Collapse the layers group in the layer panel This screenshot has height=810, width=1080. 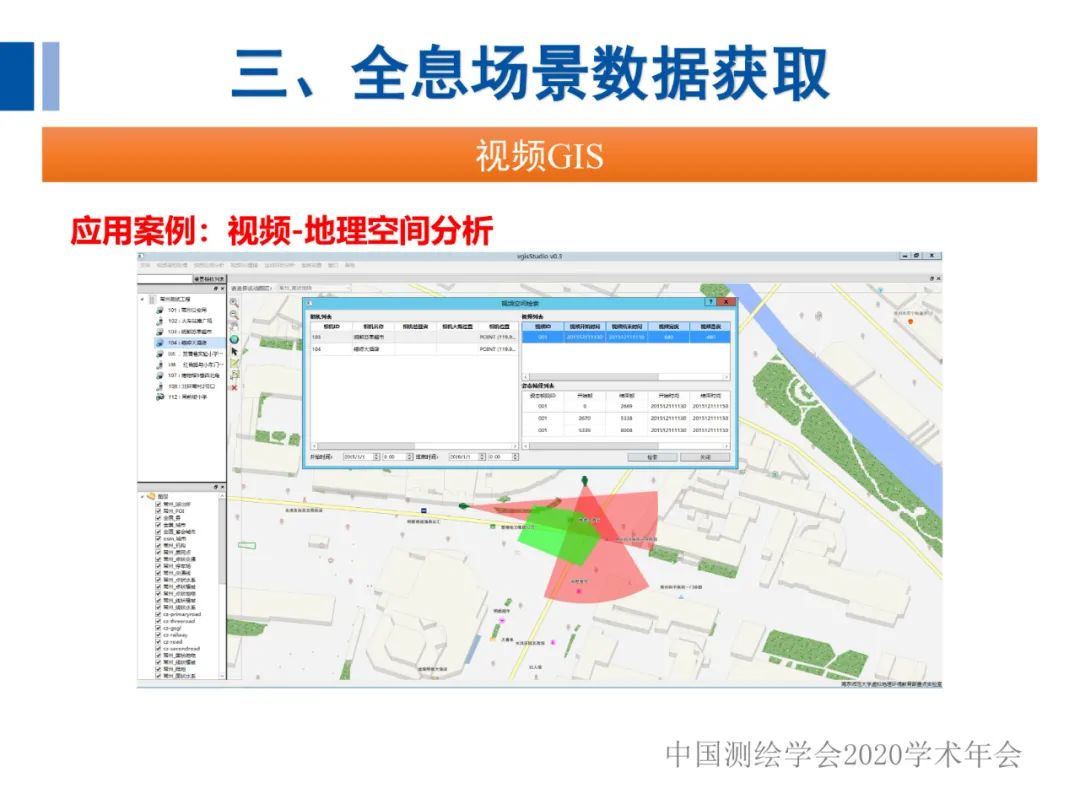(x=143, y=496)
